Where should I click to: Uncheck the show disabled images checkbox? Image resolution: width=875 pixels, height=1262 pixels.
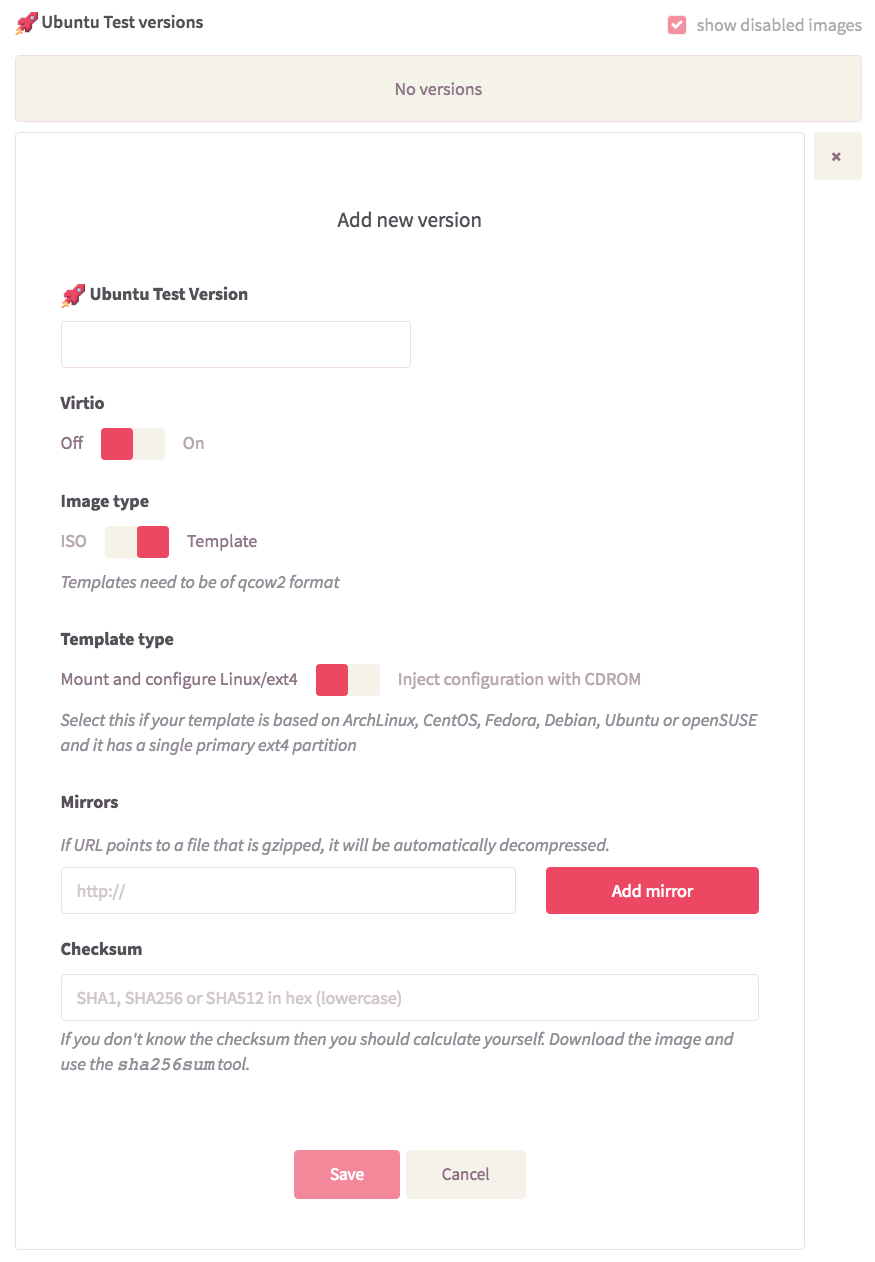pos(677,26)
